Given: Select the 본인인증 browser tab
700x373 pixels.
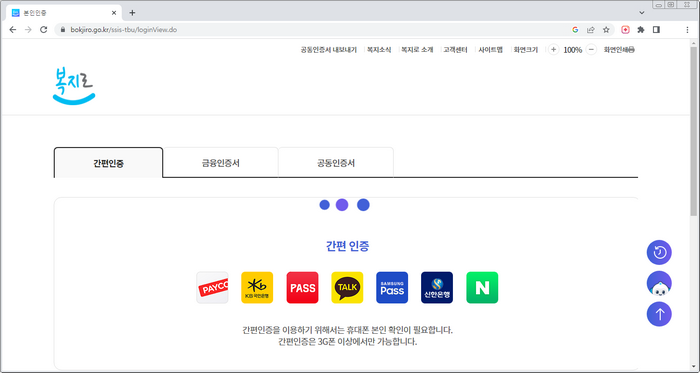Looking at the screenshot, I should click(63, 13).
